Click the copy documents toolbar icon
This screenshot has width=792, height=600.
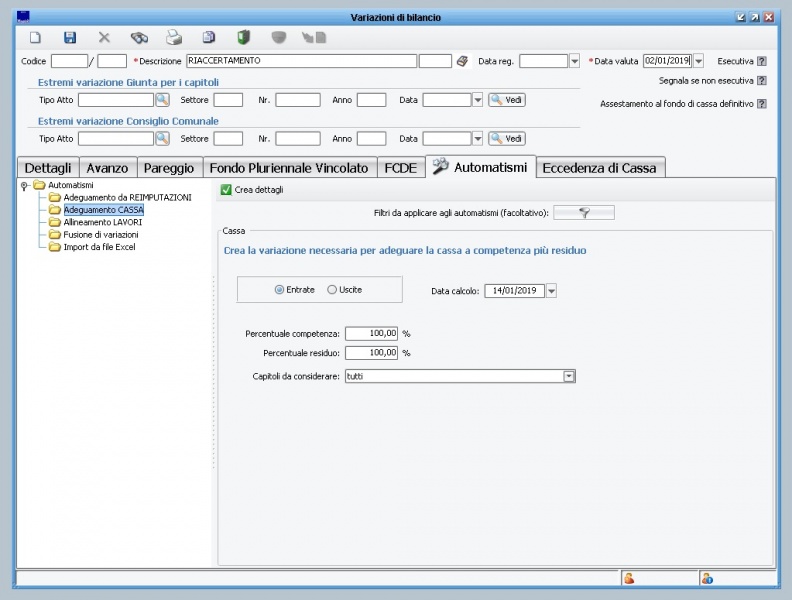(209, 38)
